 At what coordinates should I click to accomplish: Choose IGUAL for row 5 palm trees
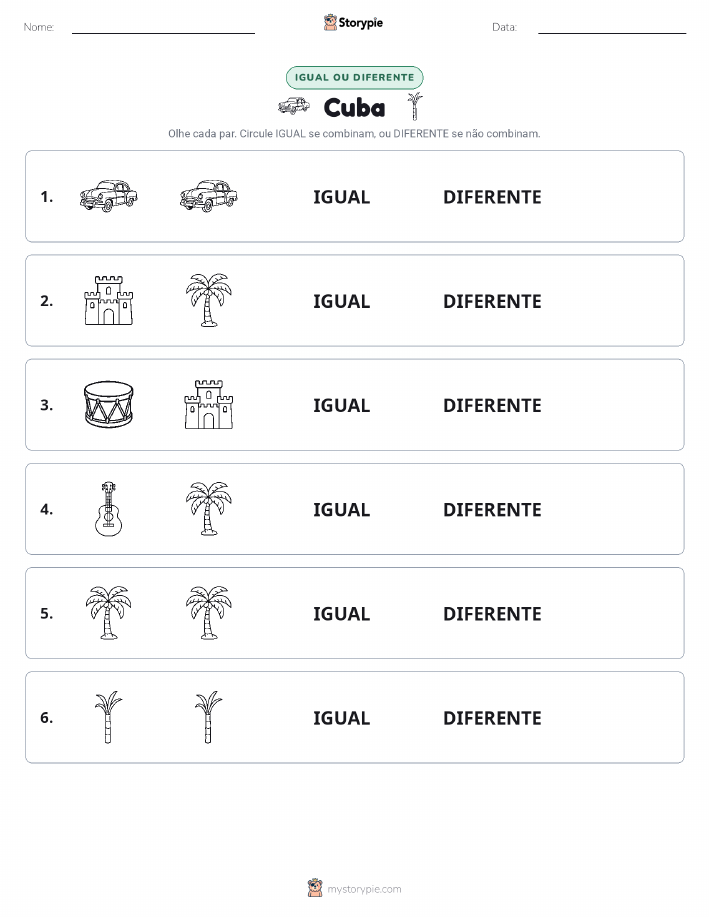[342, 613]
